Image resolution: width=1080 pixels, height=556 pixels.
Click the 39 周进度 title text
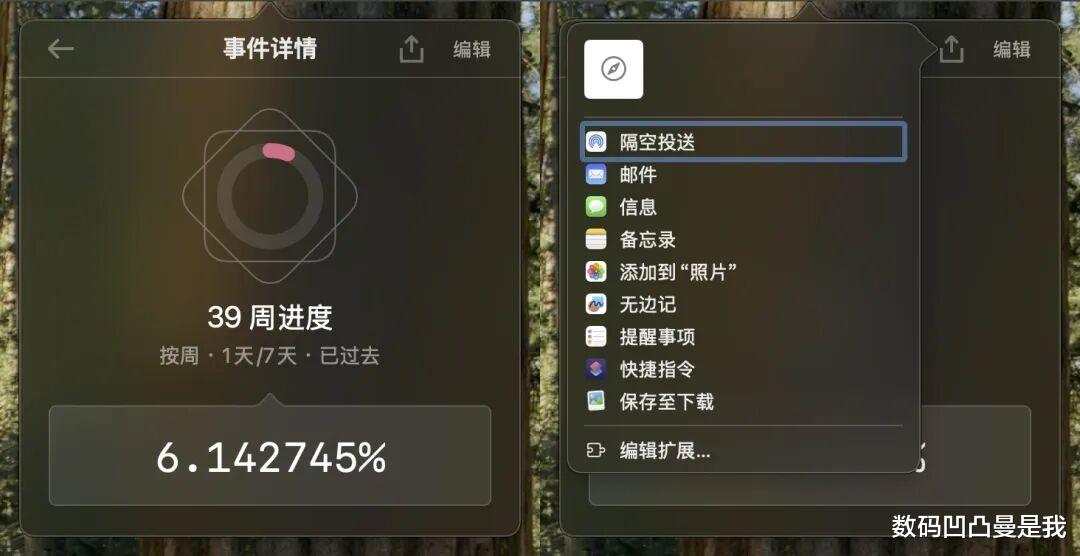tap(270, 318)
